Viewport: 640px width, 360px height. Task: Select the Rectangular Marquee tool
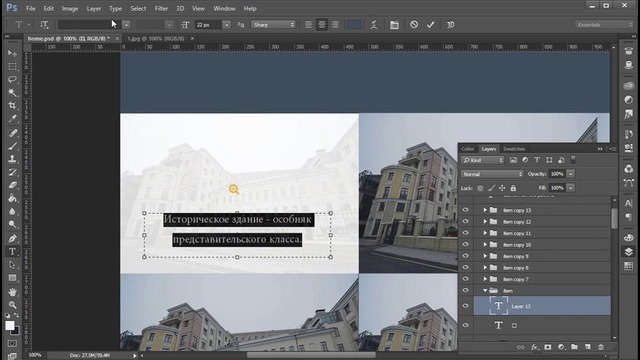pos(12,66)
